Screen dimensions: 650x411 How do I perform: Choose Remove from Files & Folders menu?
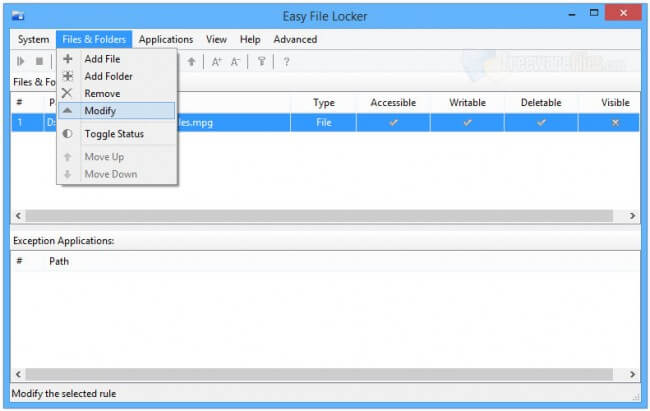pos(102,93)
